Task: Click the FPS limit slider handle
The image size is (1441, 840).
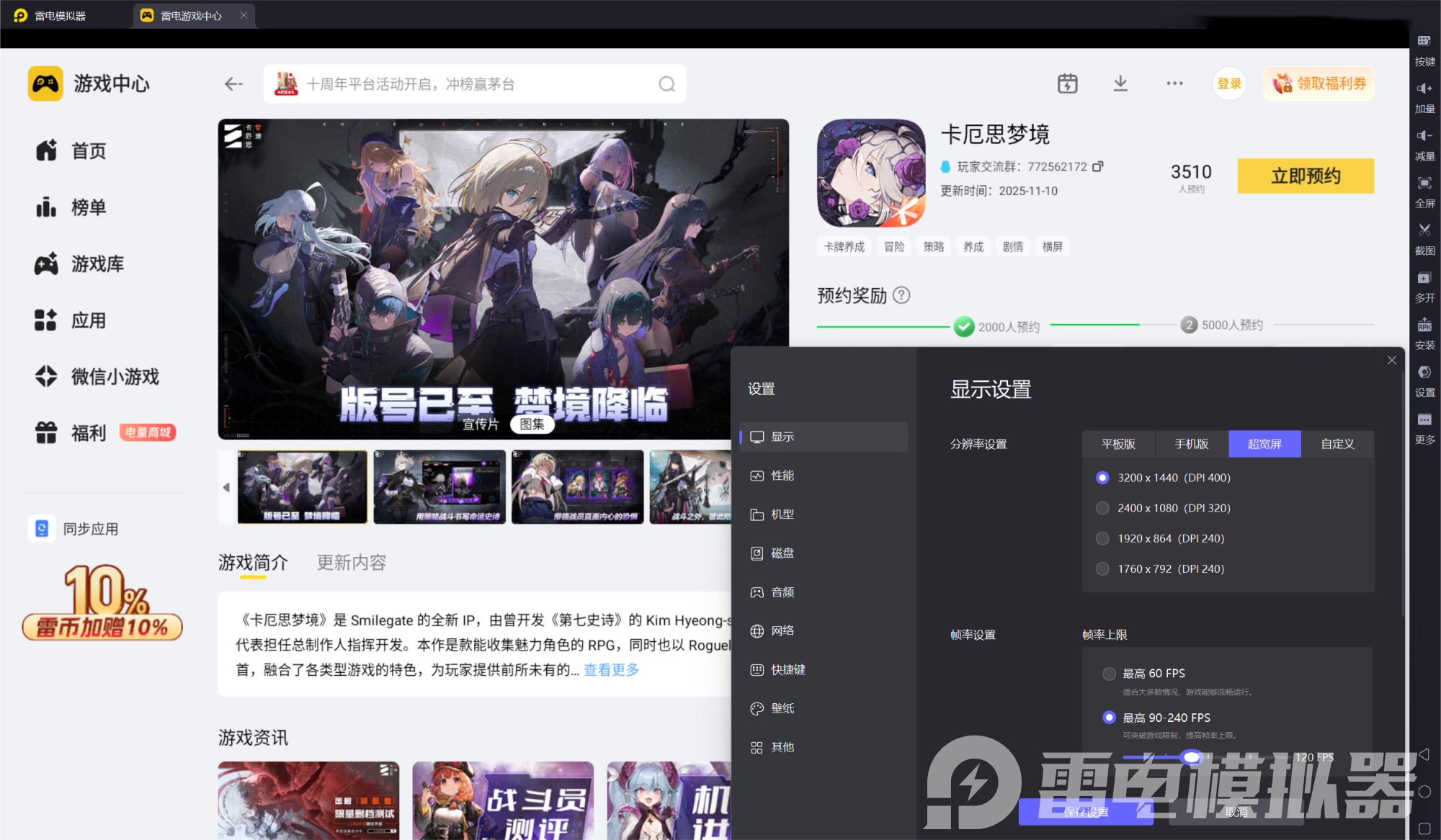Action: pos(1192,756)
